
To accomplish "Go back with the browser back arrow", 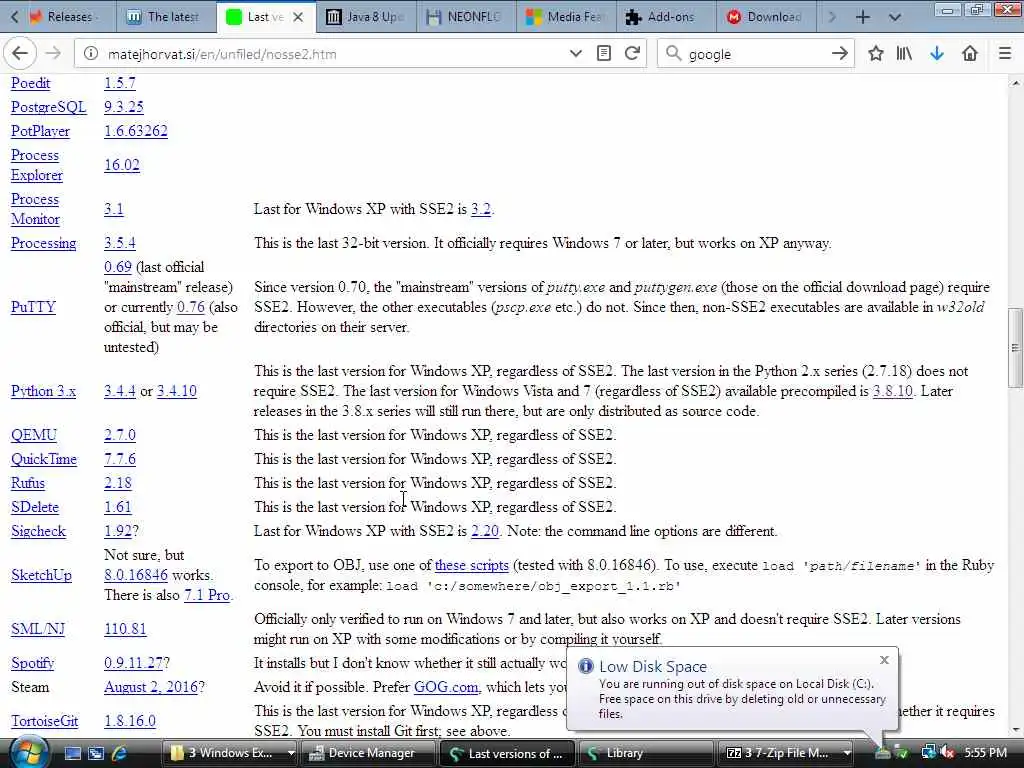I will click(20, 54).
